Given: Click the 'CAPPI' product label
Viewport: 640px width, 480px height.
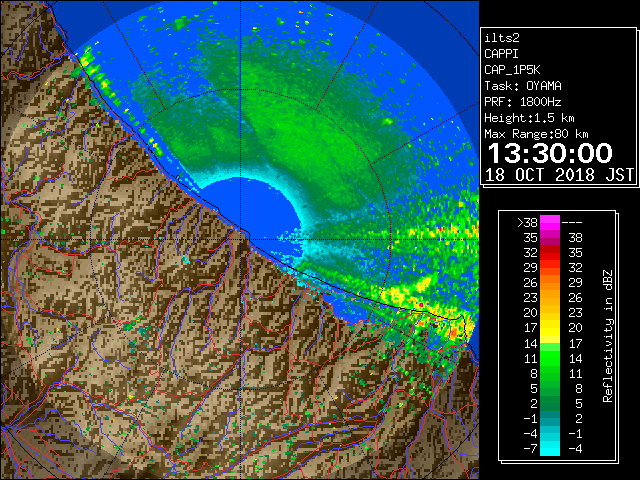Looking at the screenshot, I should click(x=501, y=54).
